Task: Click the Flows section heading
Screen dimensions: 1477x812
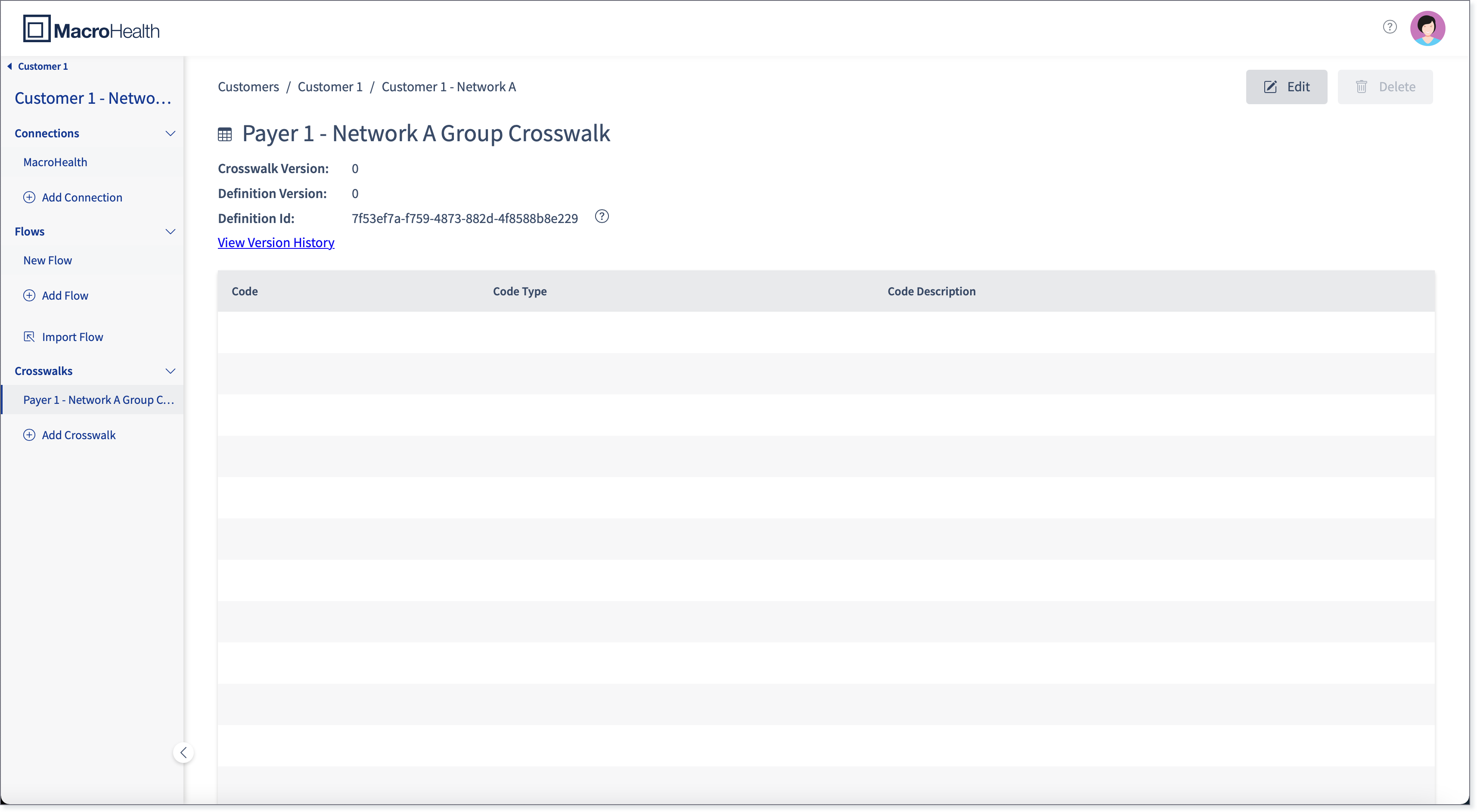Action: click(x=29, y=231)
